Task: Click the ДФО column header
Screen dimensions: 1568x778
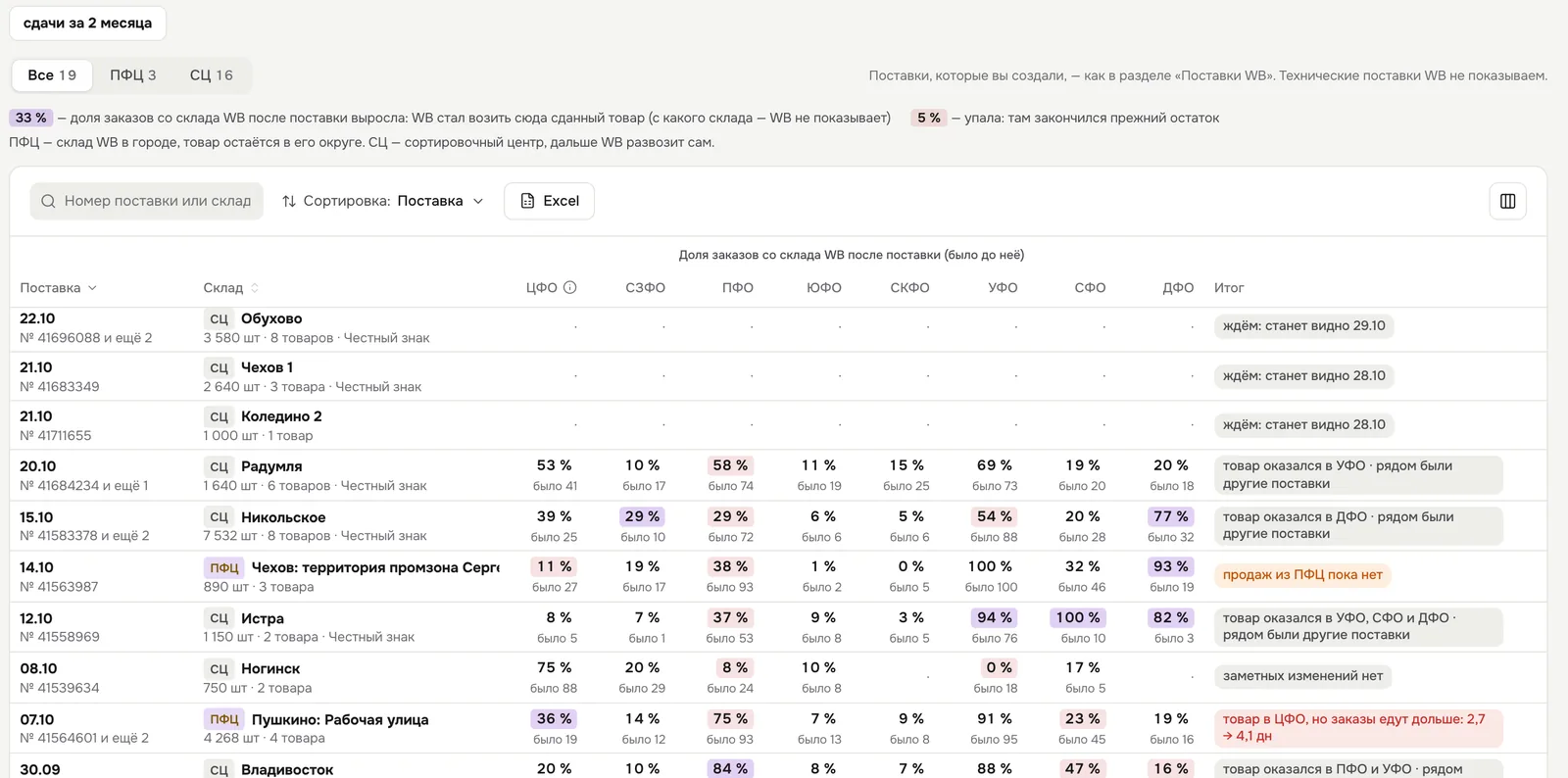Action: [1178, 288]
